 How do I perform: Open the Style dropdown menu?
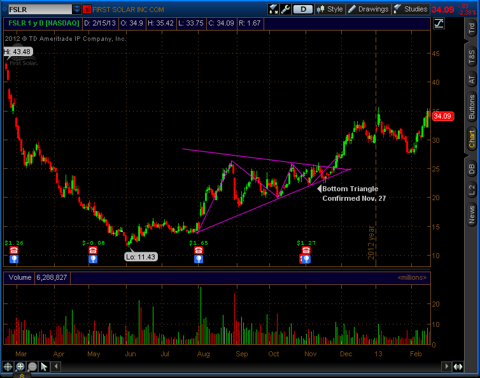330,9
